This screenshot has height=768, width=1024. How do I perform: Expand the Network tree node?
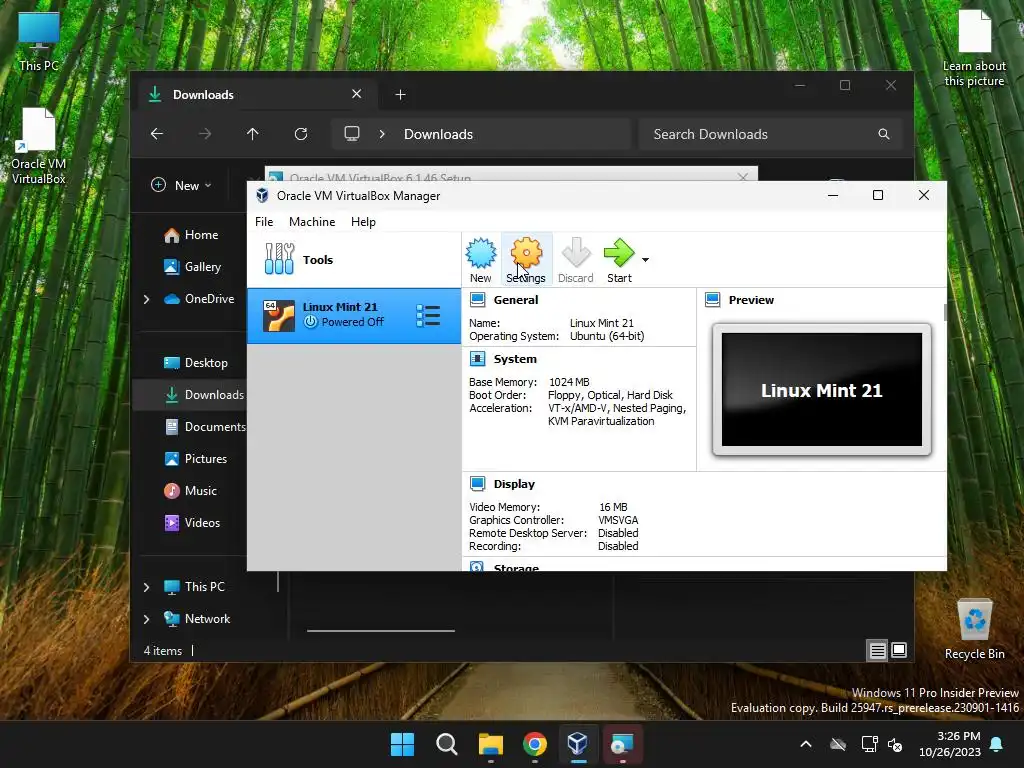tap(146, 619)
